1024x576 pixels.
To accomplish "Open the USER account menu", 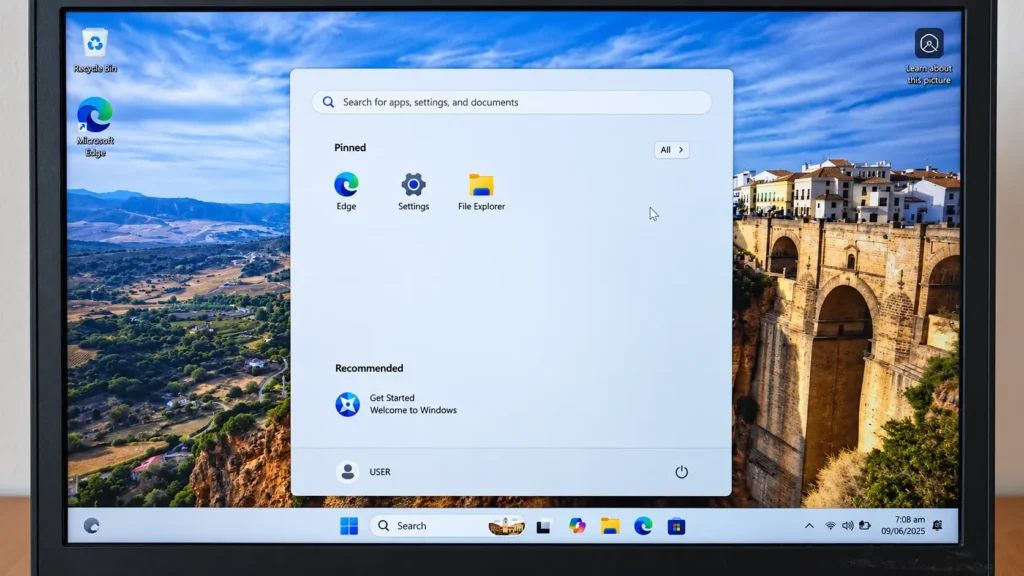I will pyautogui.click(x=364, y=472).
